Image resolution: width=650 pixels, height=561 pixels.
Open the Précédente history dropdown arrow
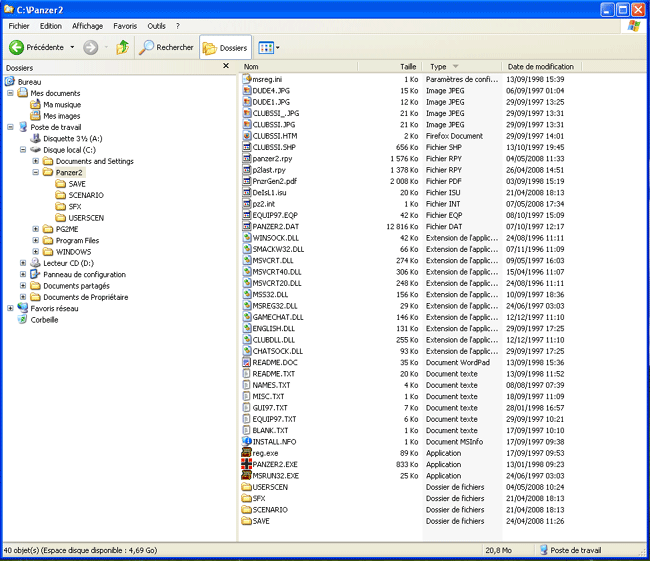click(x=72, y=47)
